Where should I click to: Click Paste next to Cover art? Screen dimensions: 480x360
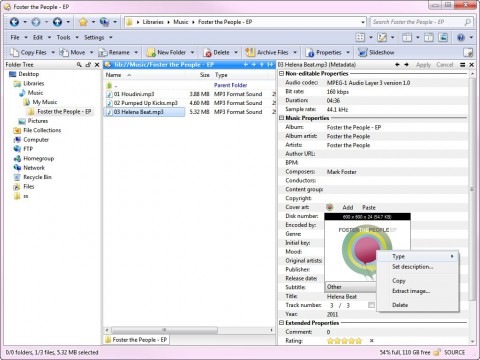[369, 207]
